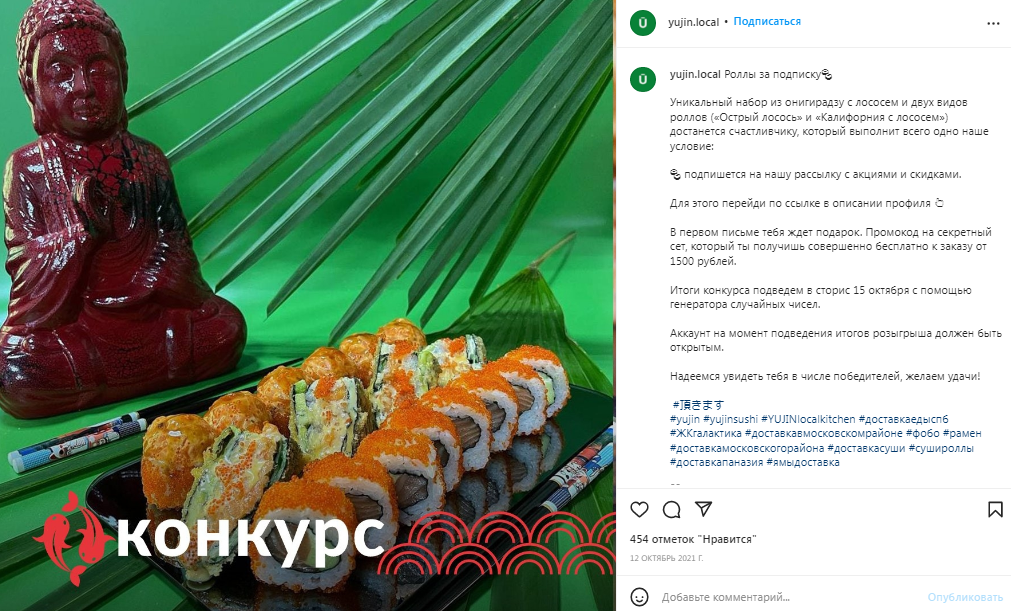Open comments via the speech bubble icon
The image size is (1011, 611).
(671, 510)
